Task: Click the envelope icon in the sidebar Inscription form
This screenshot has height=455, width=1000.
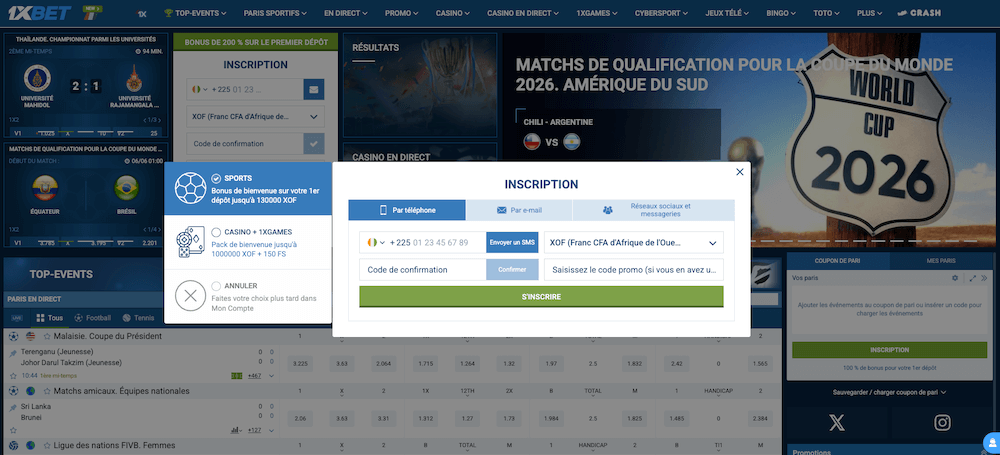Action: coord(314,90)
